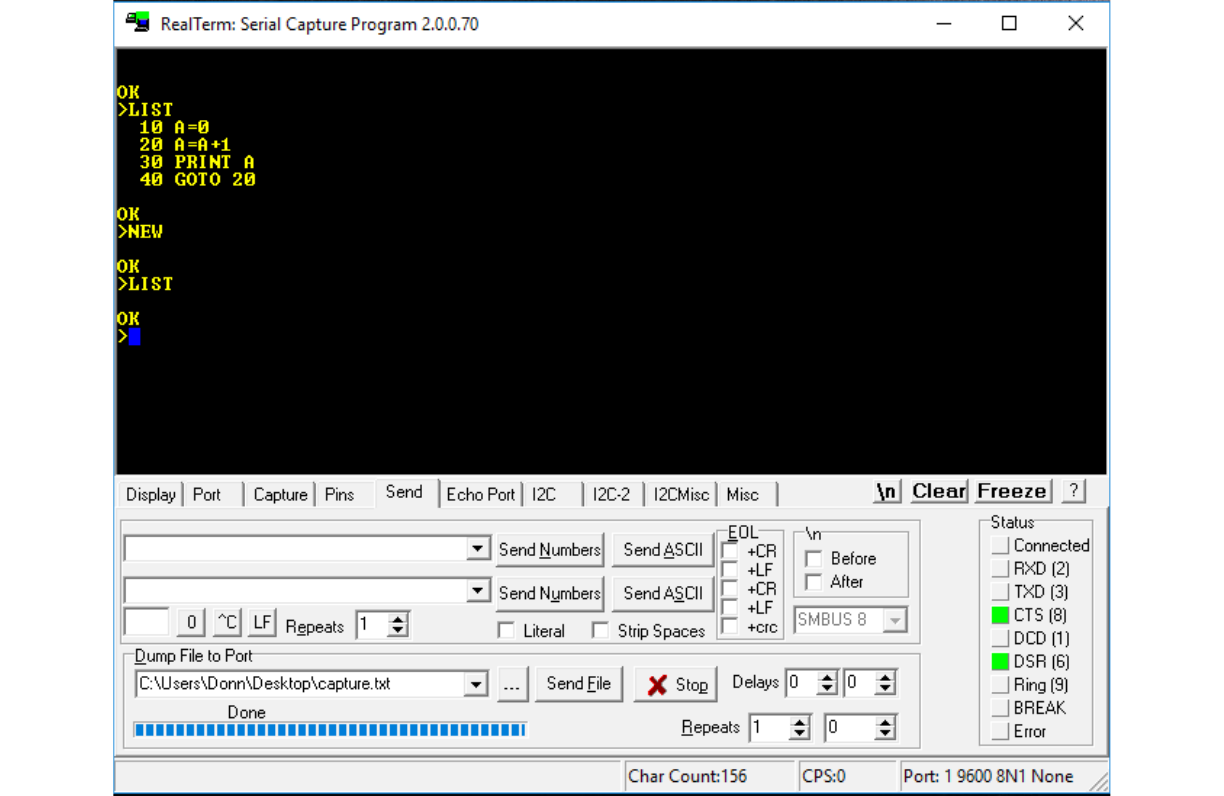Click the ? help button
This screenshot has width=1224, height=796.
point(1073,491)
